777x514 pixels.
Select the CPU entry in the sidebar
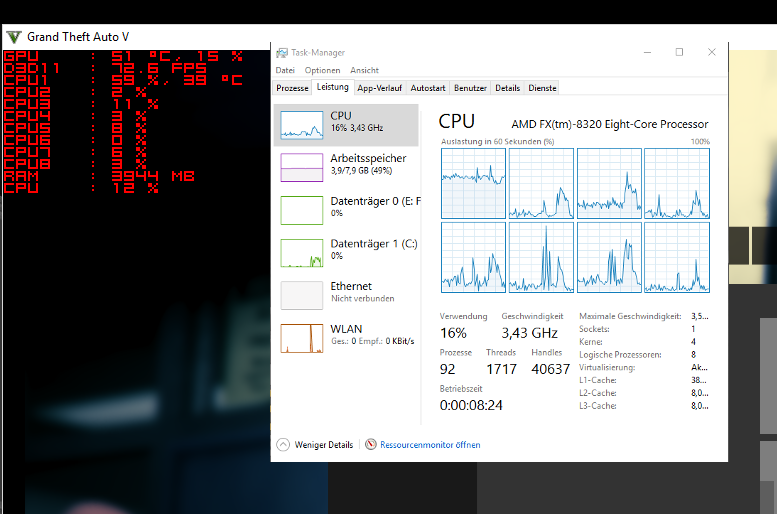pos(346,125)
